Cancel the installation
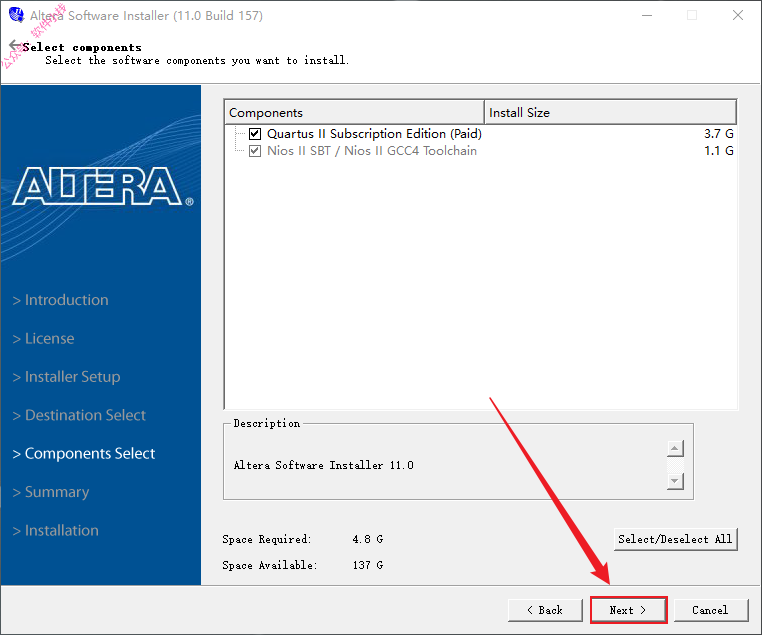Screen dimensions: 762x635 (x=710, y=610)
